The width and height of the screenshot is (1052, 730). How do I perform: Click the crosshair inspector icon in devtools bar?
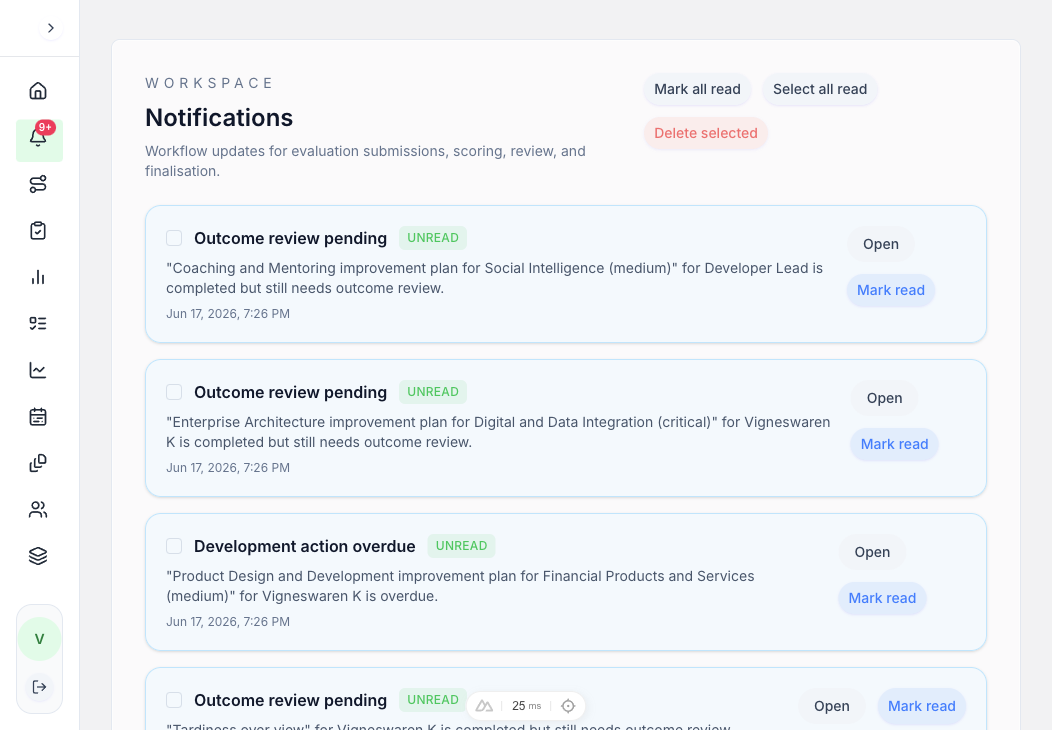[x=568, y=706]
